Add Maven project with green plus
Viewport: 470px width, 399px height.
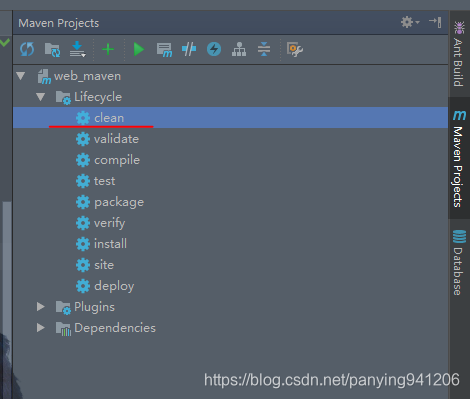108,49
